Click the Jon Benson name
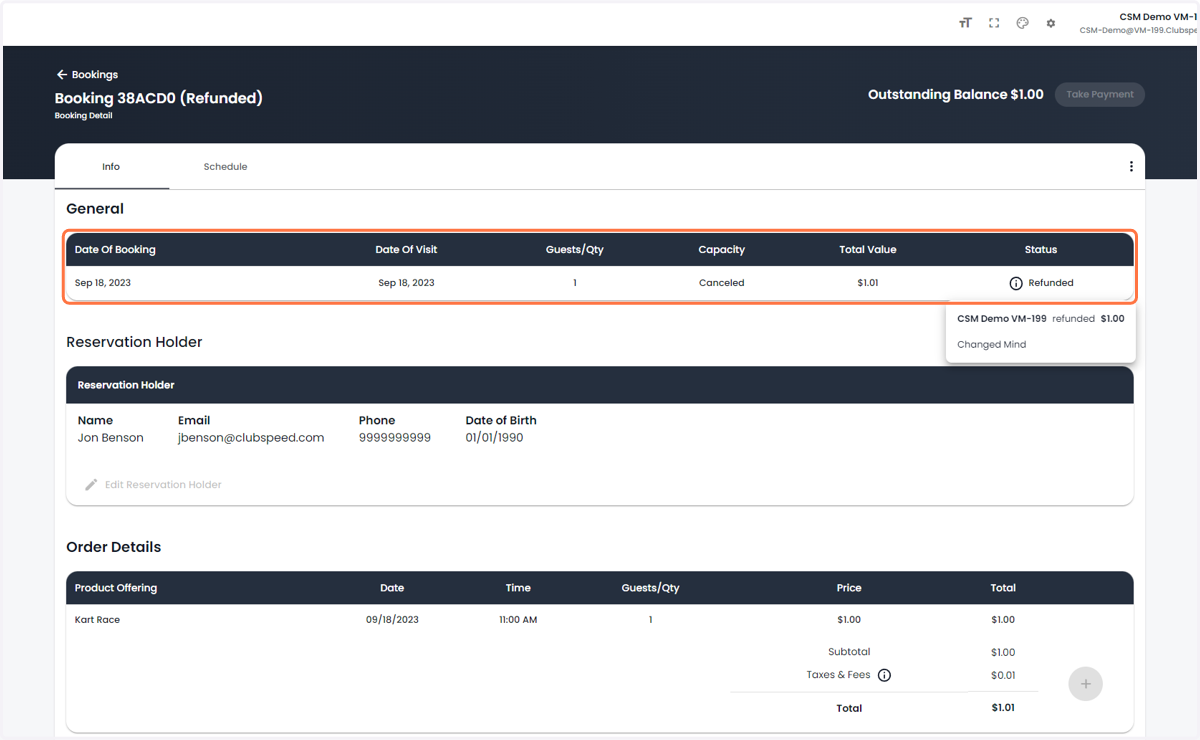Screen dimensions: 1200x740 (x=110, y=438)
